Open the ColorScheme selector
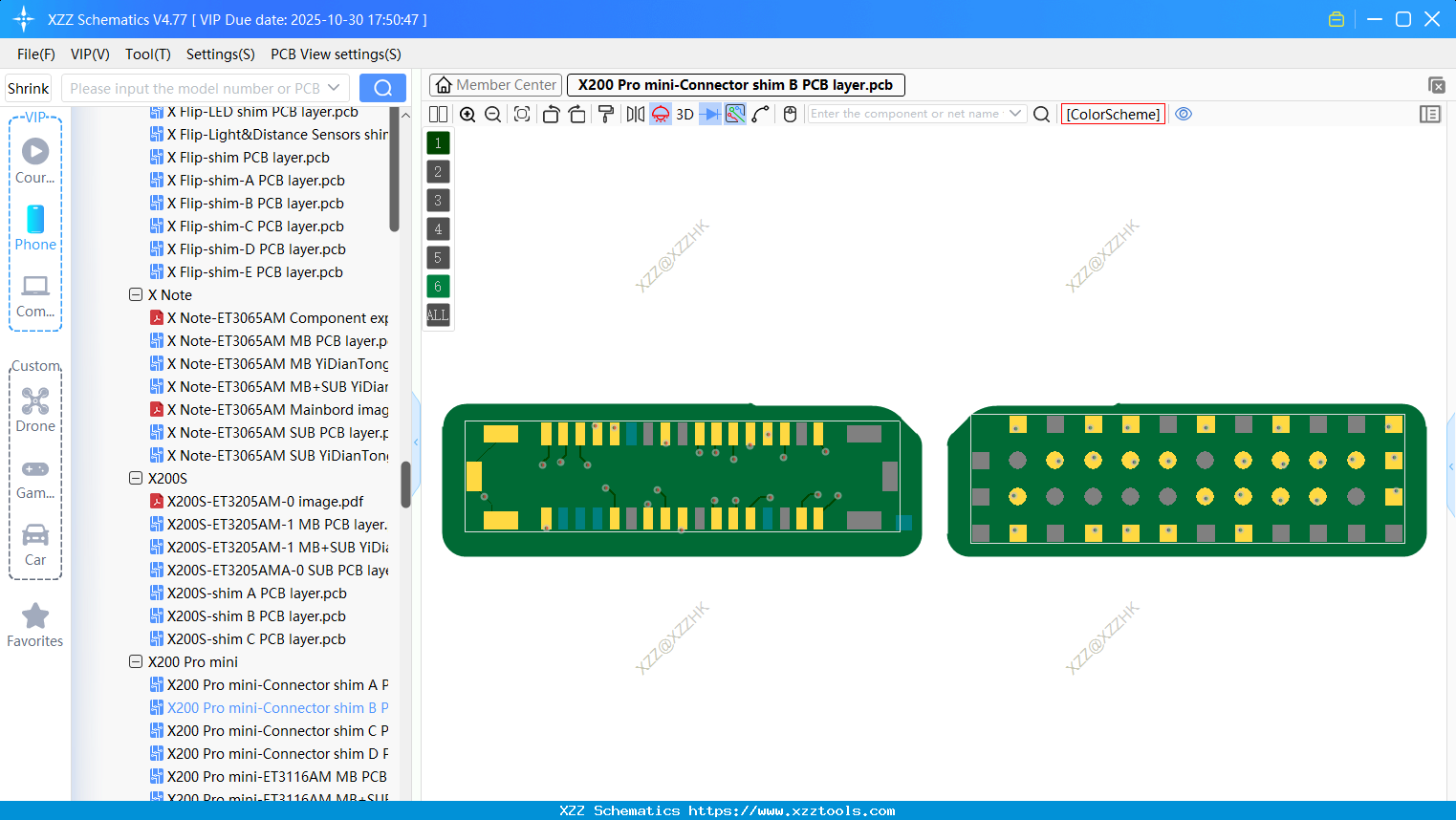This screenshot has height=820, width=1456. tap(1113, 114)
